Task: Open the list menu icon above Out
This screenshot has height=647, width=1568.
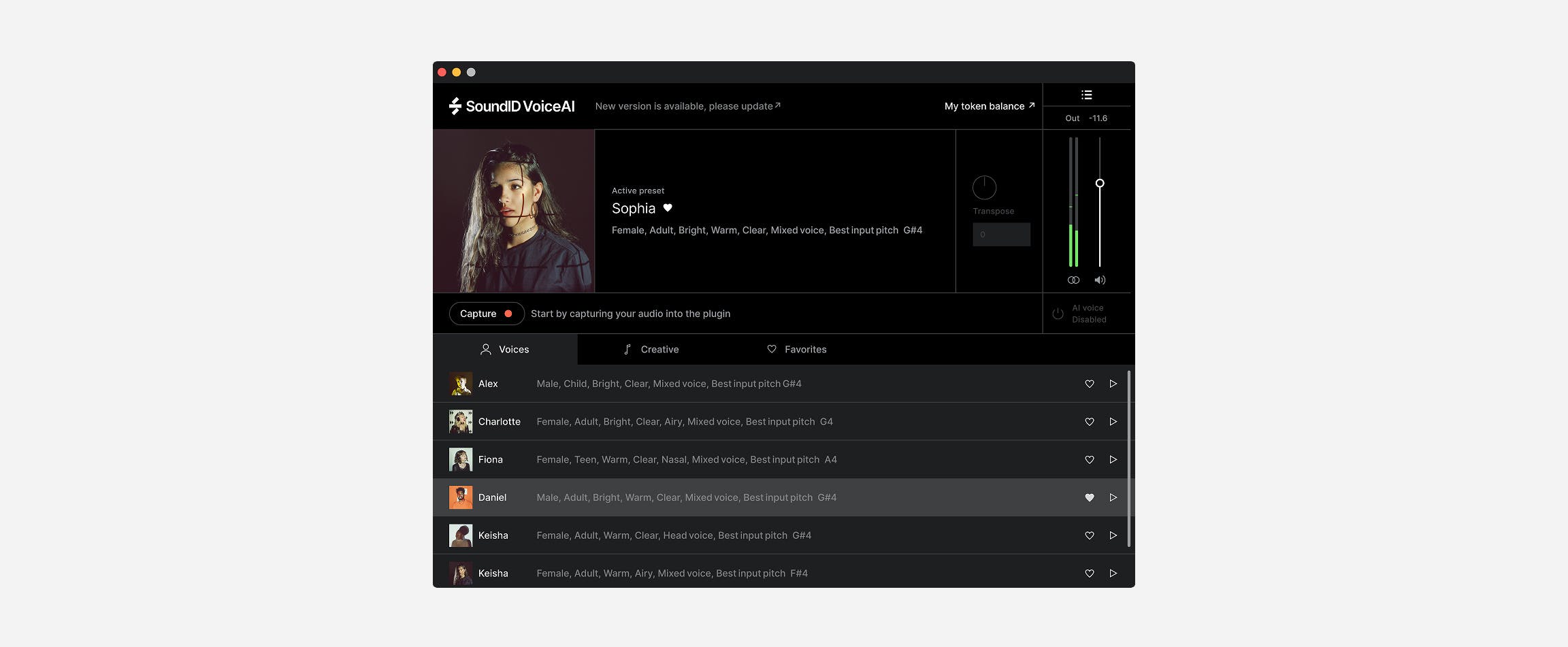Action: (x=1086, y=95)
